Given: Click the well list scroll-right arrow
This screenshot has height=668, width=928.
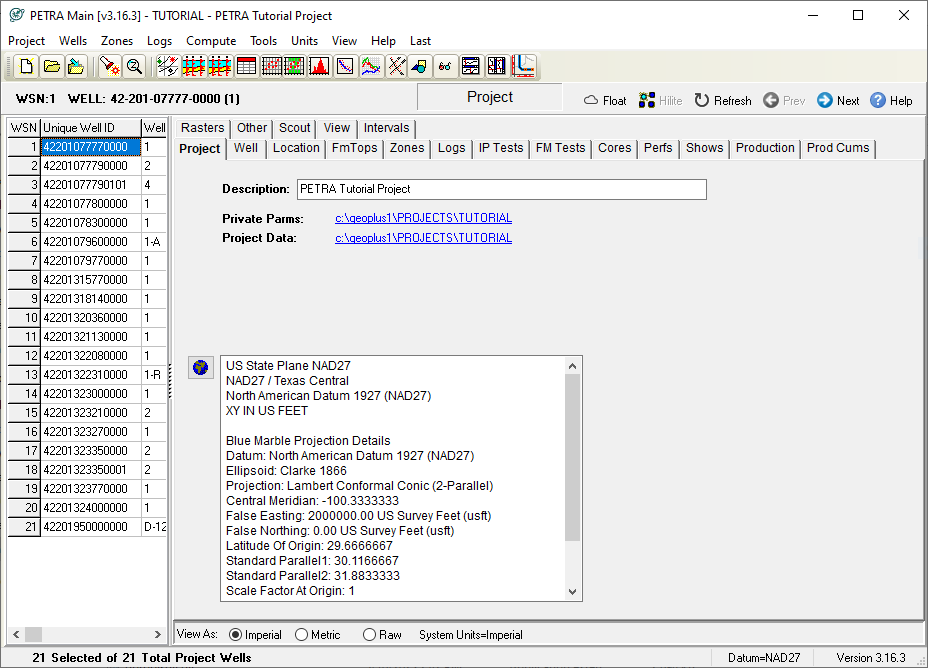Looking at the screenshot, I should (x=157, y=634).
